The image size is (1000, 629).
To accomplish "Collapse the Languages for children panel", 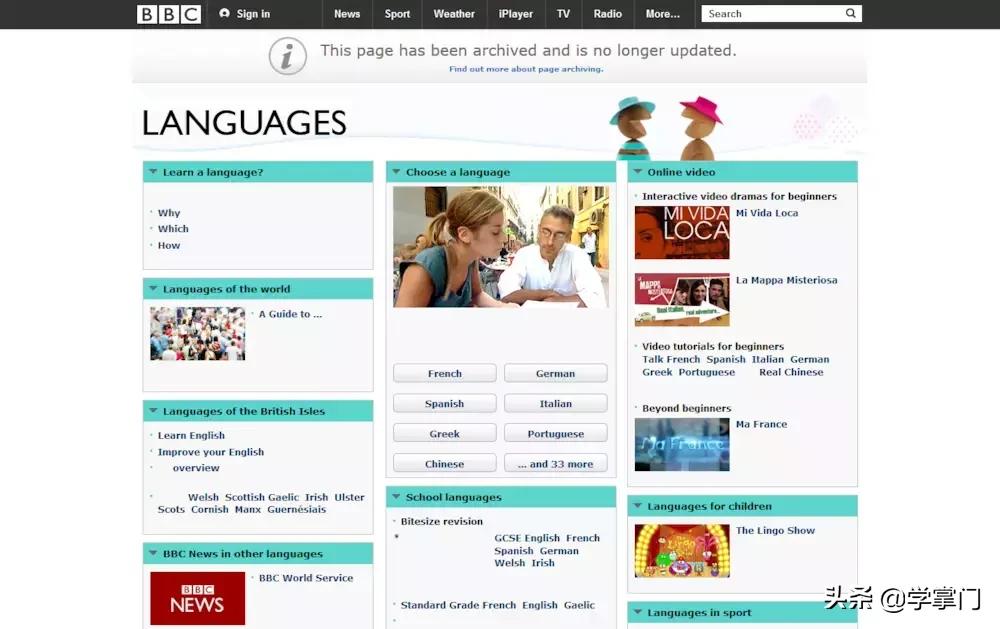I will tap(638, 506).
